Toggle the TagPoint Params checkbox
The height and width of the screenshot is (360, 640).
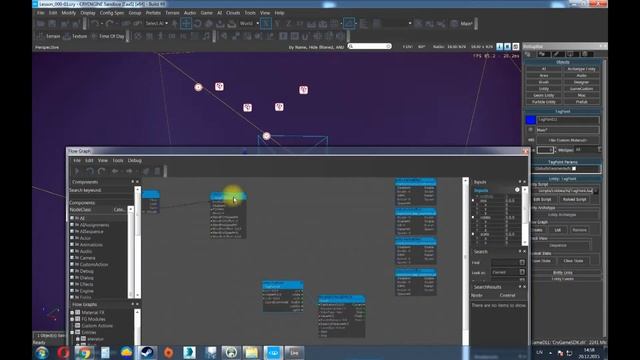pyautogui.click(x=574, y=169)
